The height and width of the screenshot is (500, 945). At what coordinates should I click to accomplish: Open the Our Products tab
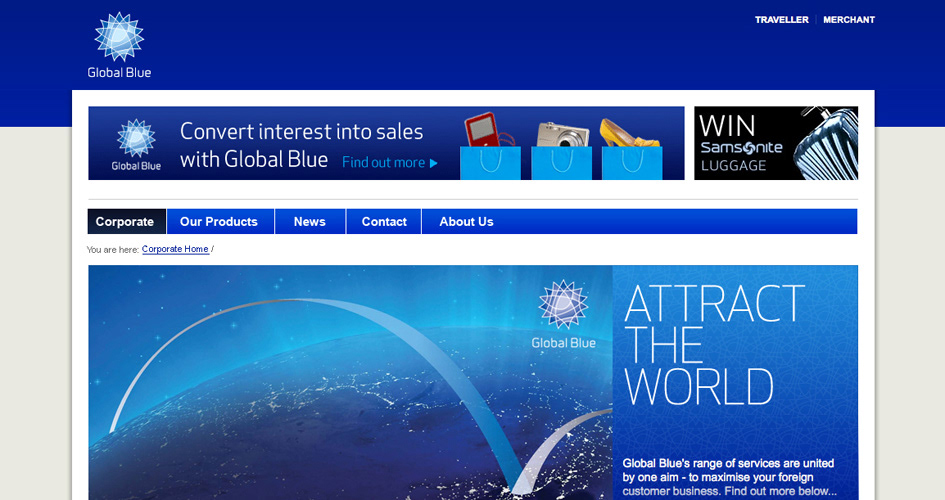[x=219, y=222]
